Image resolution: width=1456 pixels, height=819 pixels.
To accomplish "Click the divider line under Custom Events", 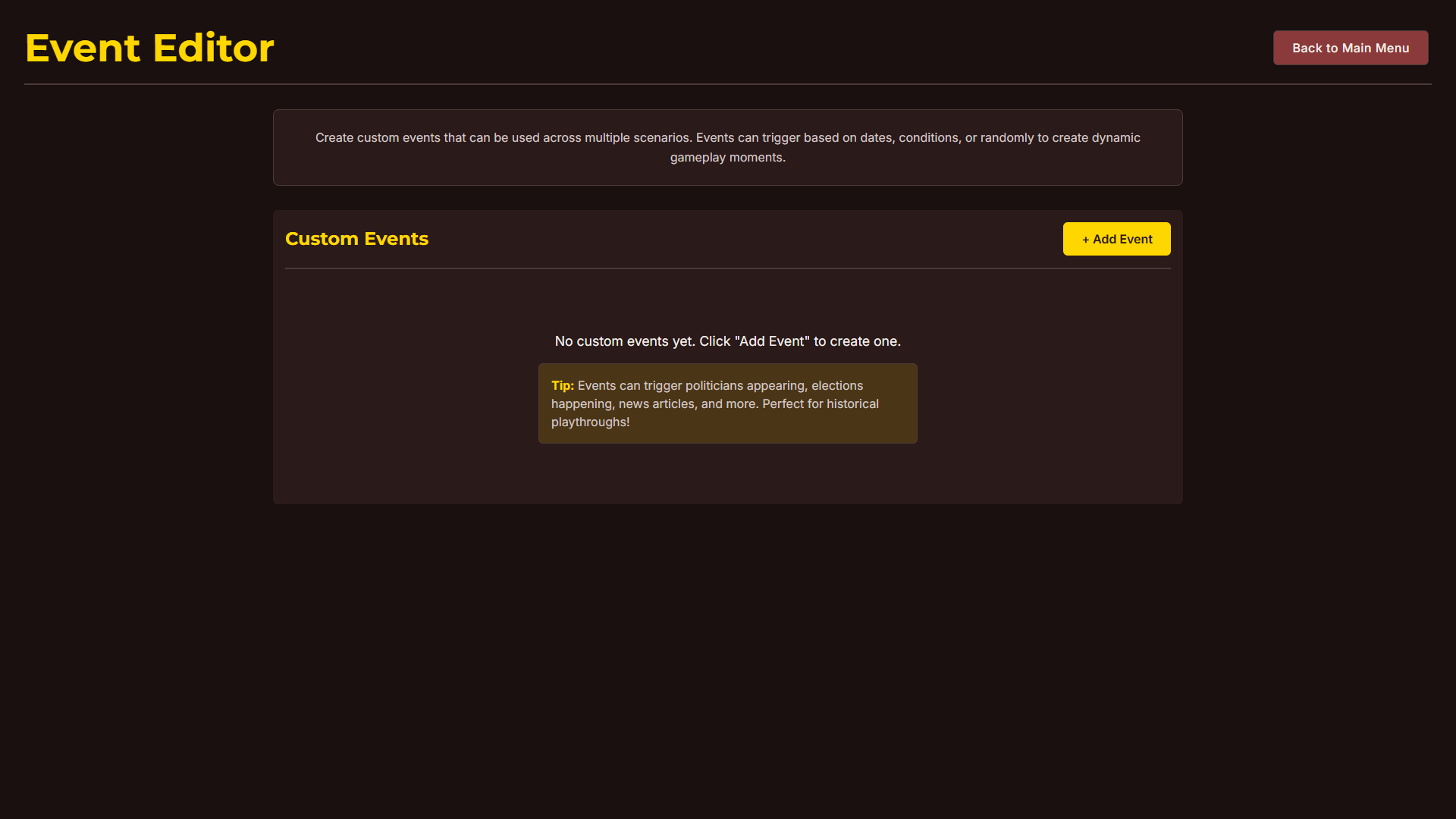I will coord(727,268).
